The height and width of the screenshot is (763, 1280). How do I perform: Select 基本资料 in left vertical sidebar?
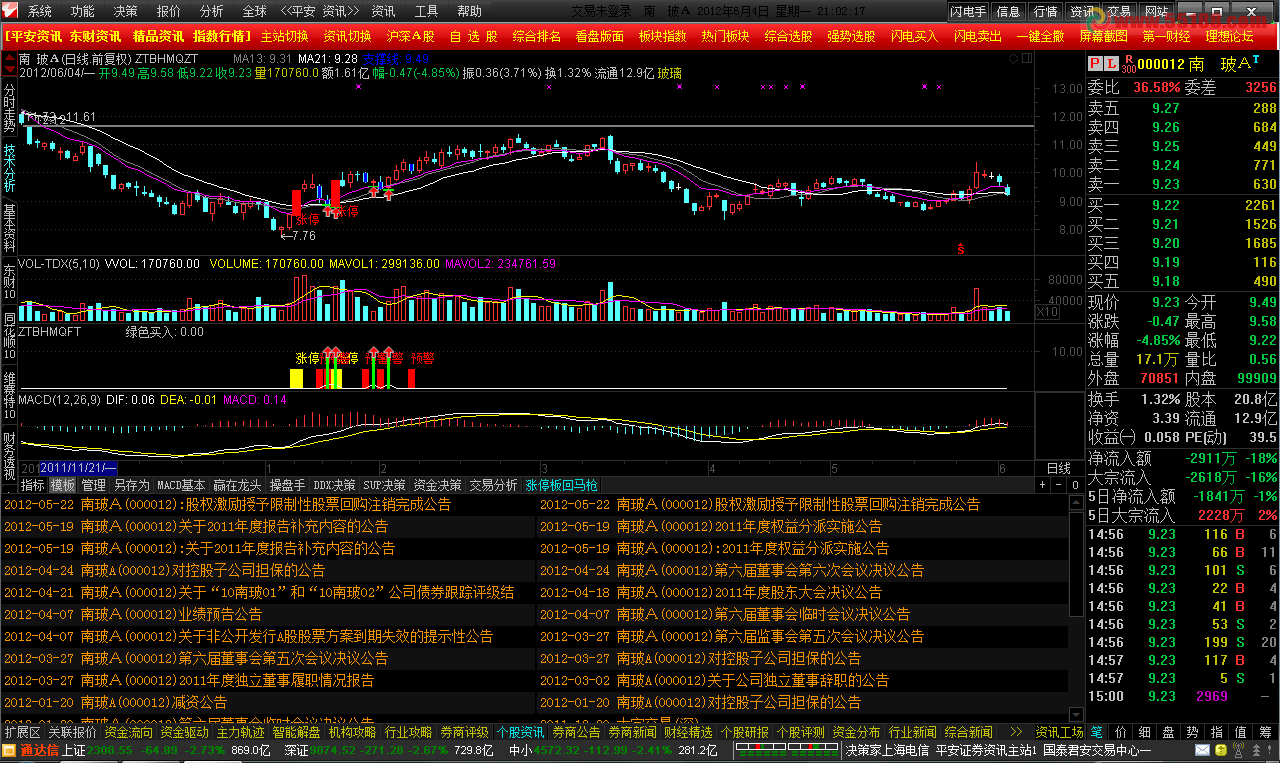pyautogui.click(x=8, y=226)
